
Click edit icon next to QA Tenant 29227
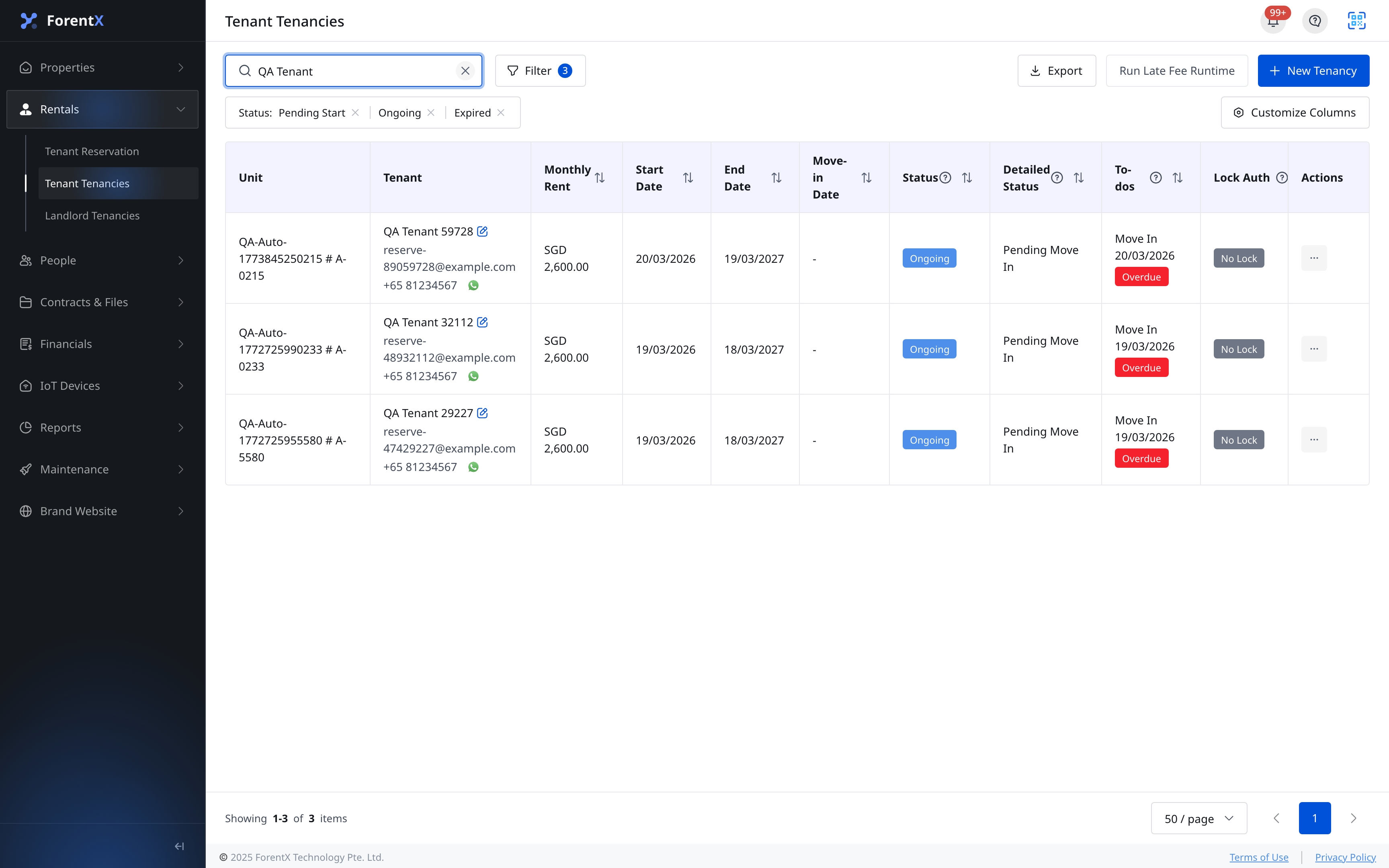[482, 413]
